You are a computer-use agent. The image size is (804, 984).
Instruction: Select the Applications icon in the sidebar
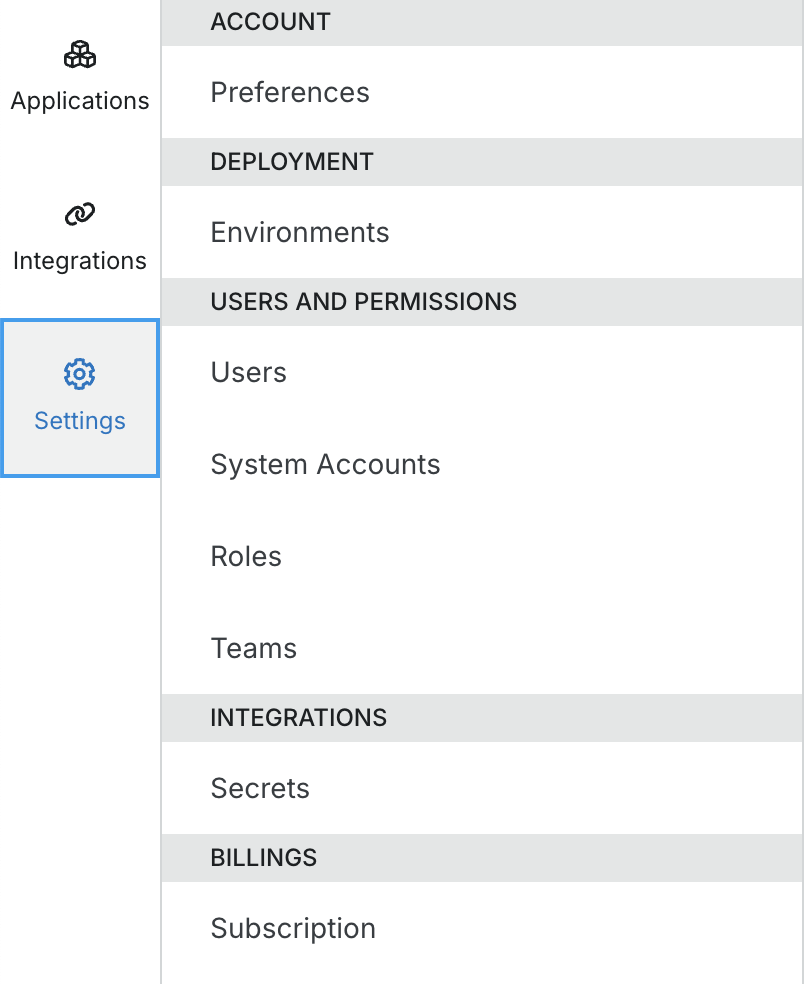click(79, 56)
